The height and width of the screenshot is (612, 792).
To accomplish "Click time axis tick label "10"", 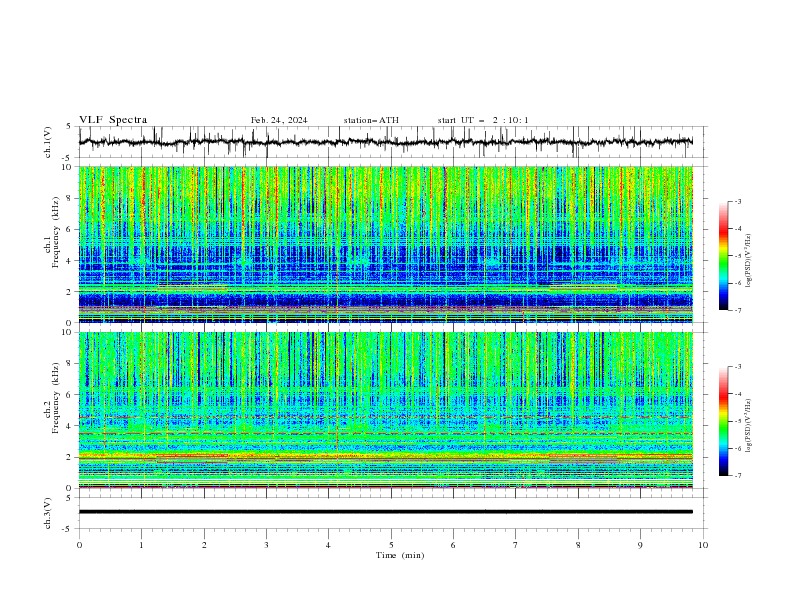I will tap(703, 545).
